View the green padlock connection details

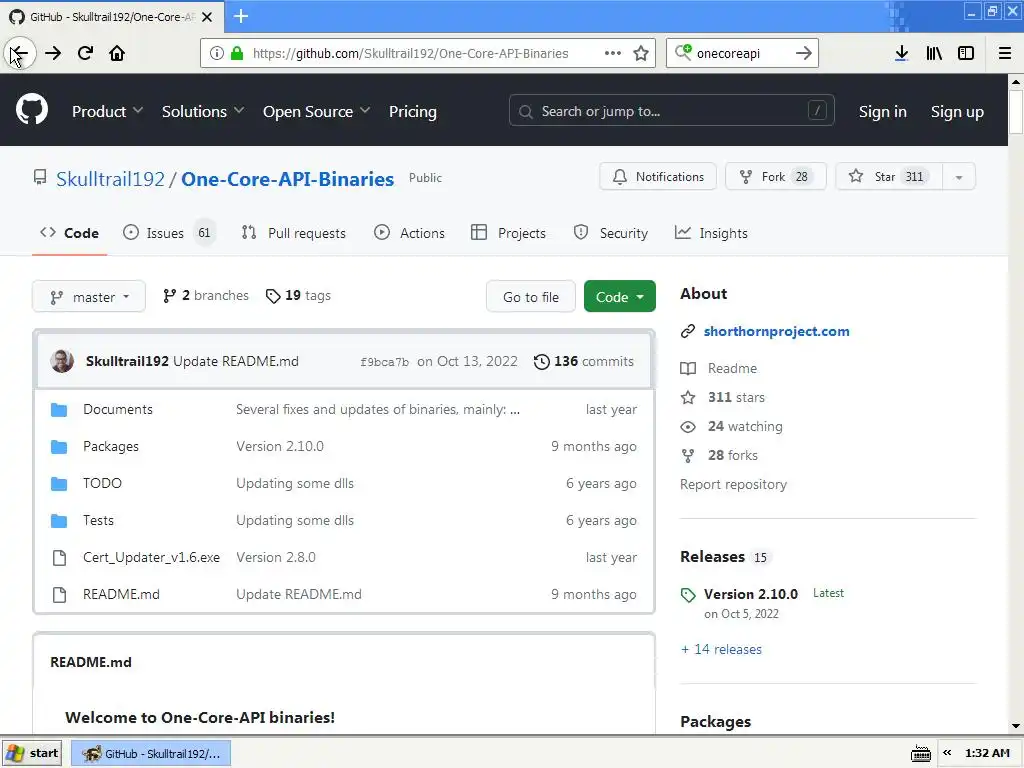(237, 54)
